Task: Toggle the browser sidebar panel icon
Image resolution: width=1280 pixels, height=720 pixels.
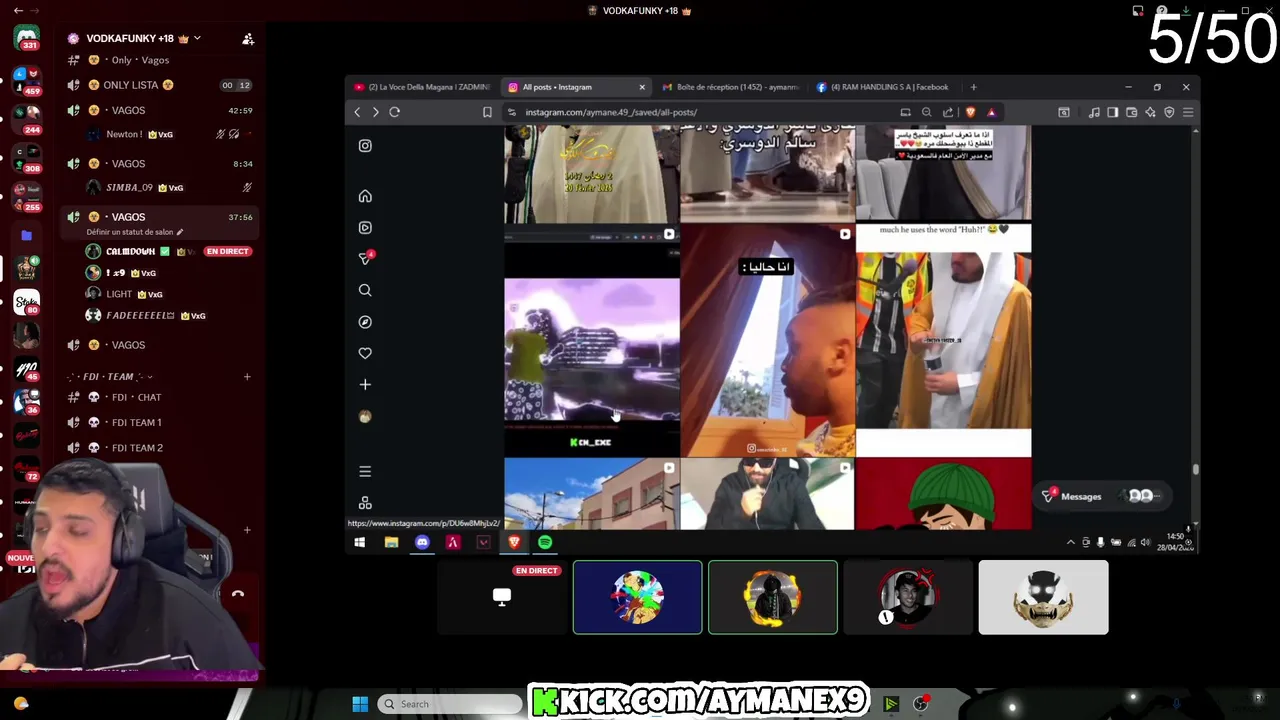Action: pos(1112,112)
